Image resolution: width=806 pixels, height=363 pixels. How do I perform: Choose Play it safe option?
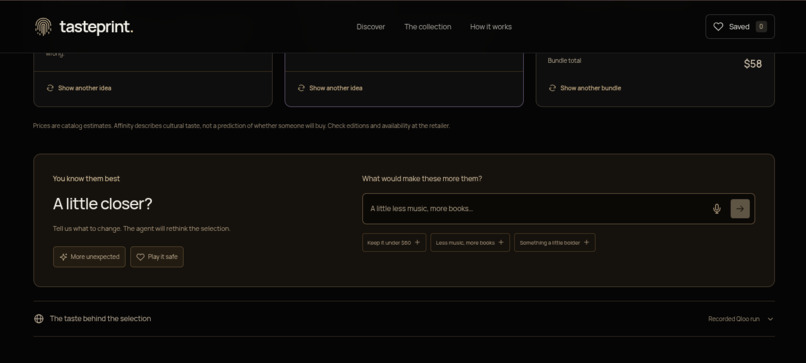coord(157,257)
